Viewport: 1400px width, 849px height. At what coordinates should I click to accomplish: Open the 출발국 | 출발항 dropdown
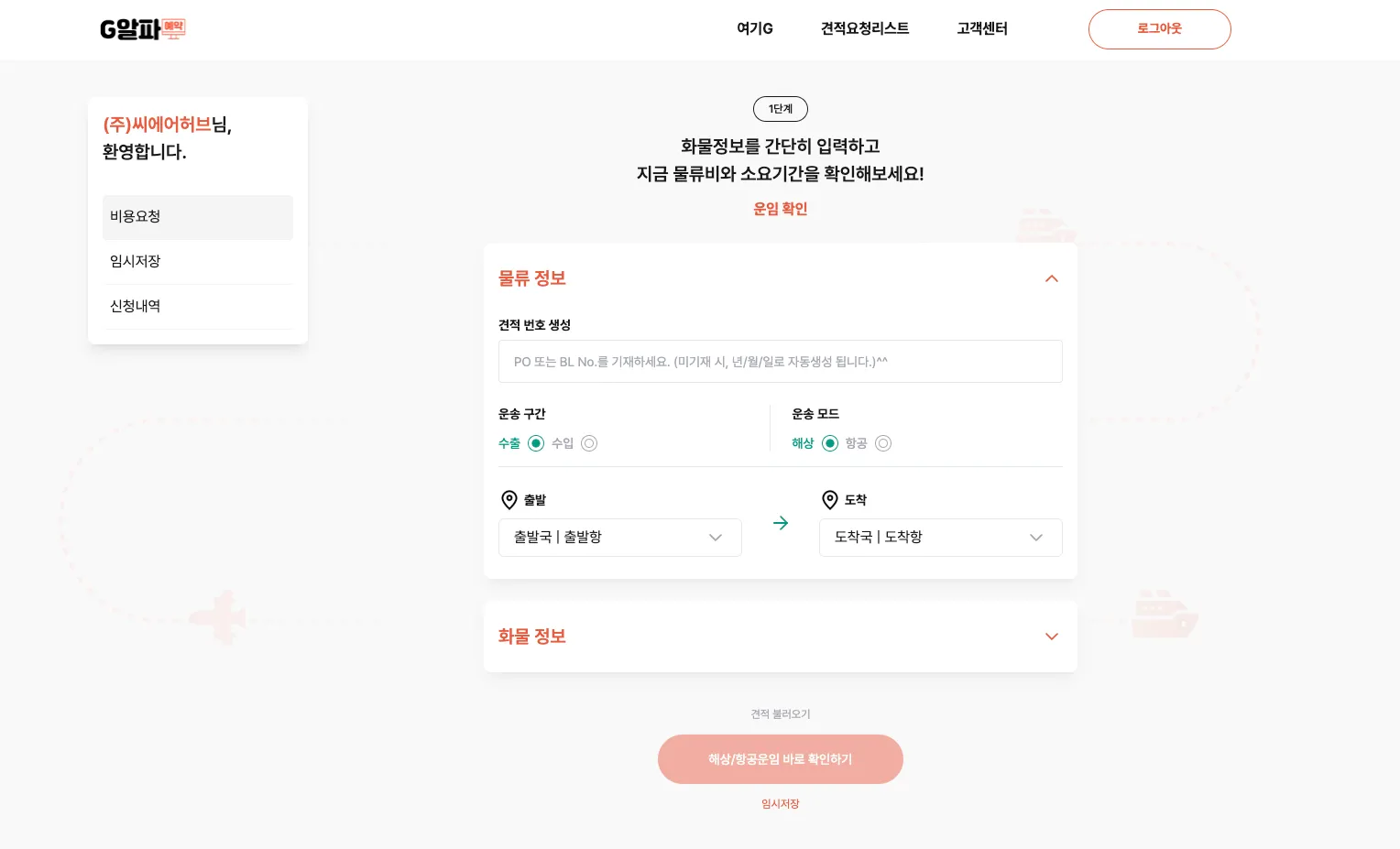[x=620, y=538]
